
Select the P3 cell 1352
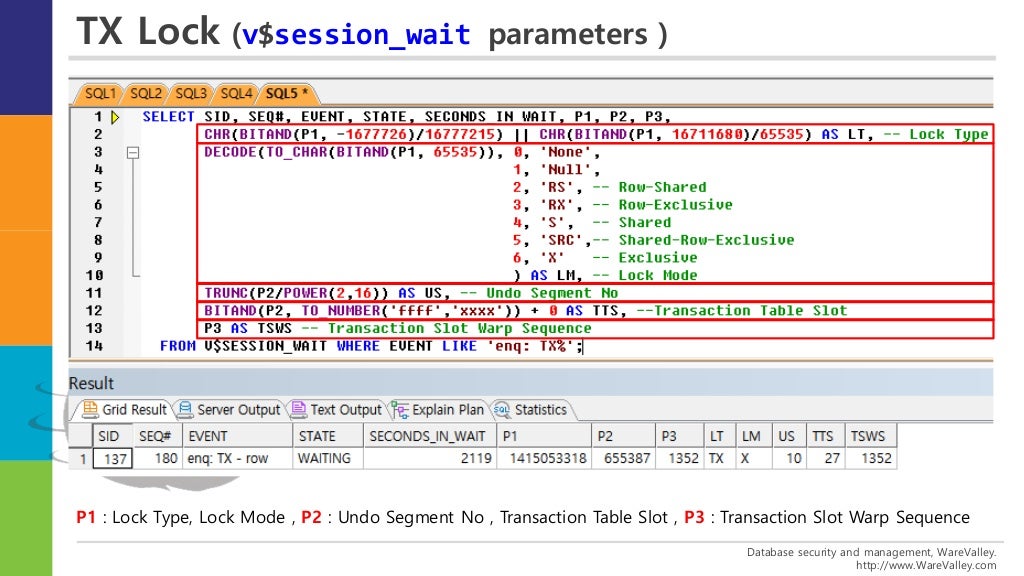[x=679, y=458]
